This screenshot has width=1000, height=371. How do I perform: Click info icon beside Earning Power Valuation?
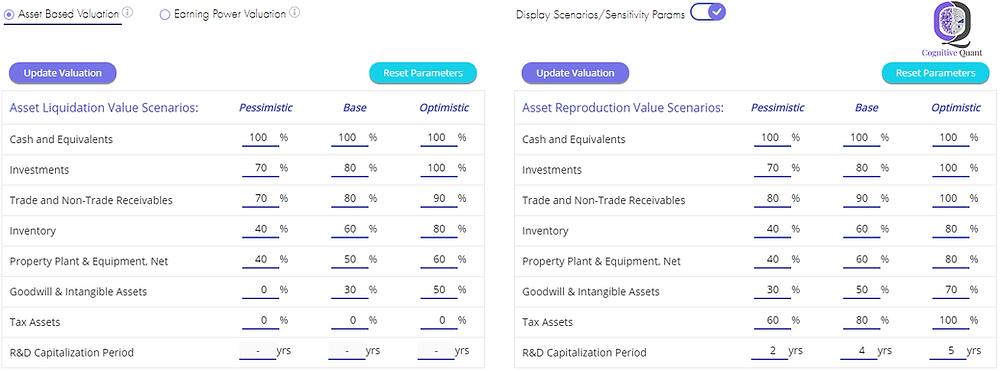pyautogui.click(x=295, y=12)
